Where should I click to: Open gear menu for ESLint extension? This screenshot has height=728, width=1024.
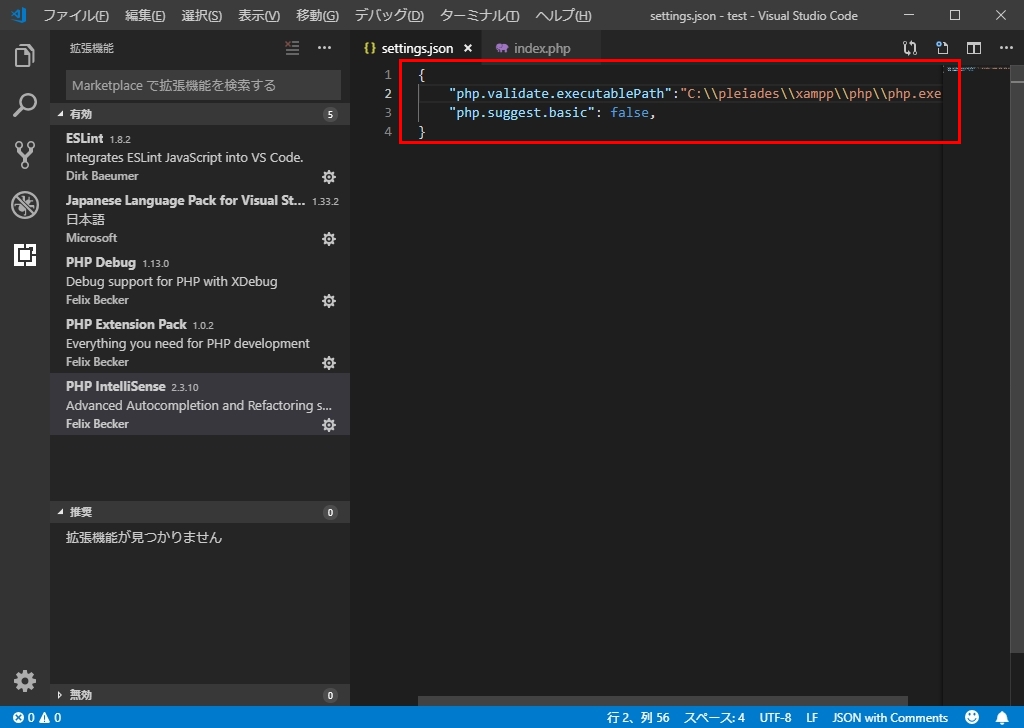(x=329, y=177)
